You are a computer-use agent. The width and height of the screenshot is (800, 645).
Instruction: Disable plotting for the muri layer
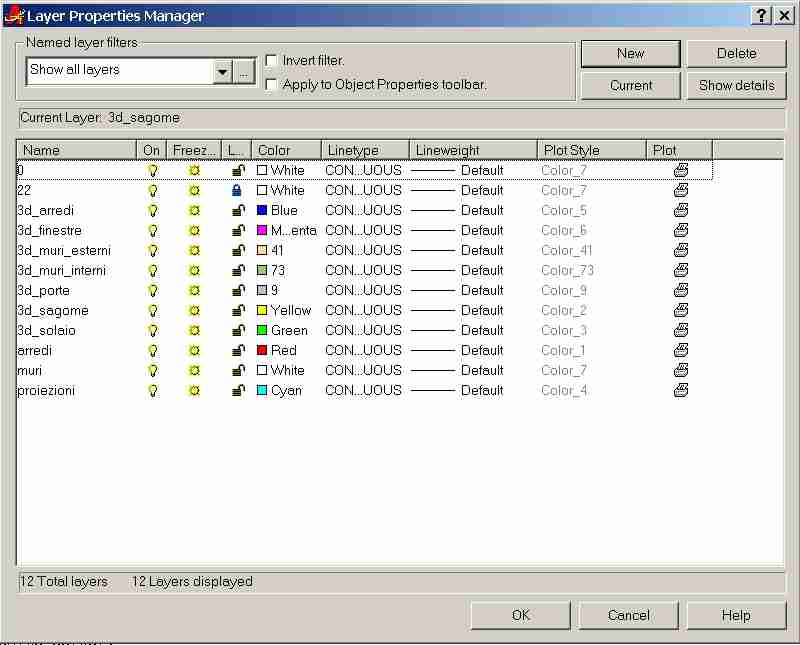pyautogui.click(x=681, y=370)
